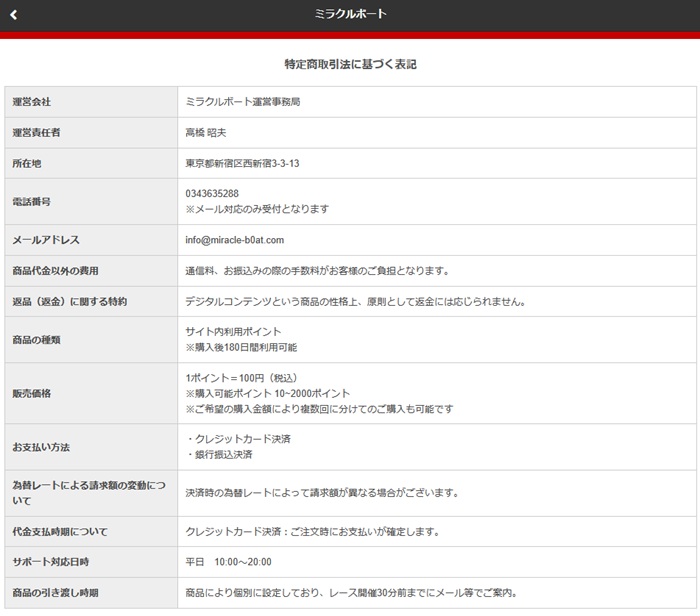The height and width of the screenshot is (616, 700).
Task: Select the サポート対応日時 row label
Action: click(x=50, y=561)
